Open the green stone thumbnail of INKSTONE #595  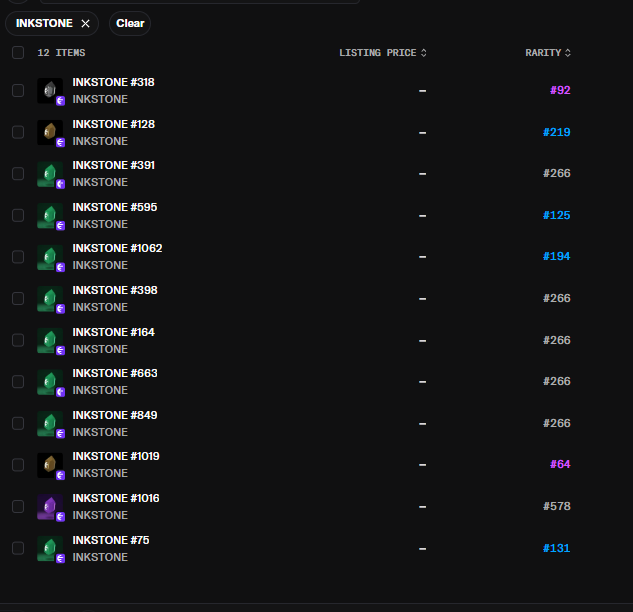point(50,216)
